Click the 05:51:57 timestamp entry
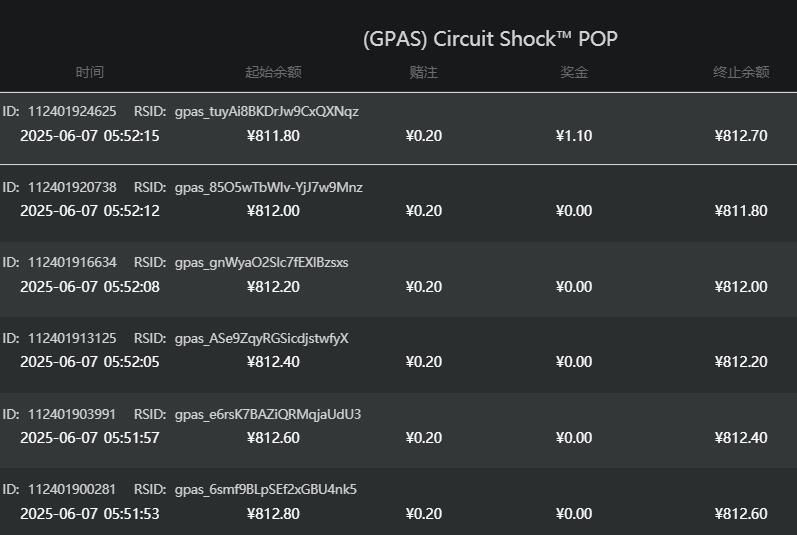The width and height of the screenshot is (797, 535). pos(90,438)
